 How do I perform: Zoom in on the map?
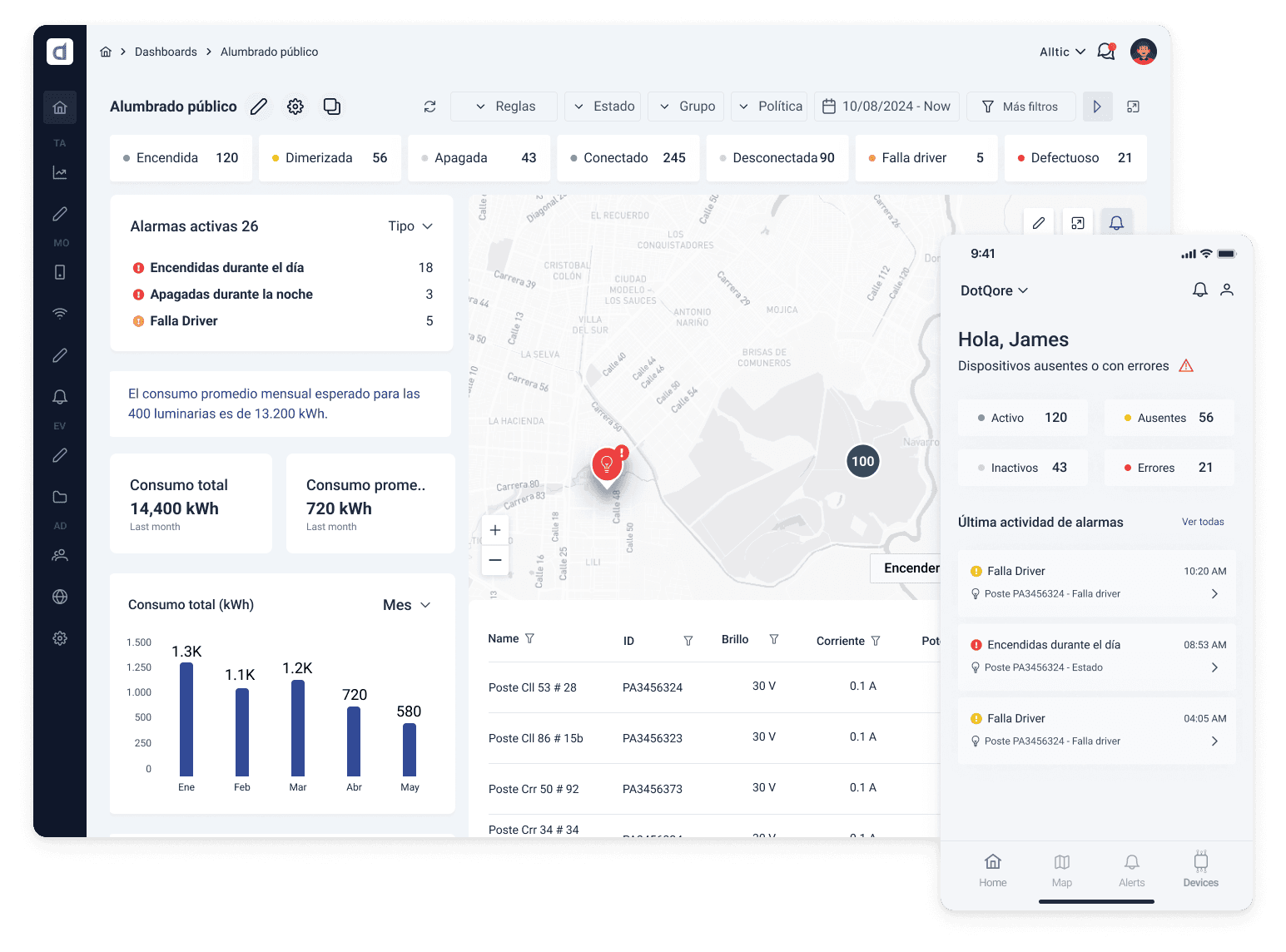tap(495, 530)
